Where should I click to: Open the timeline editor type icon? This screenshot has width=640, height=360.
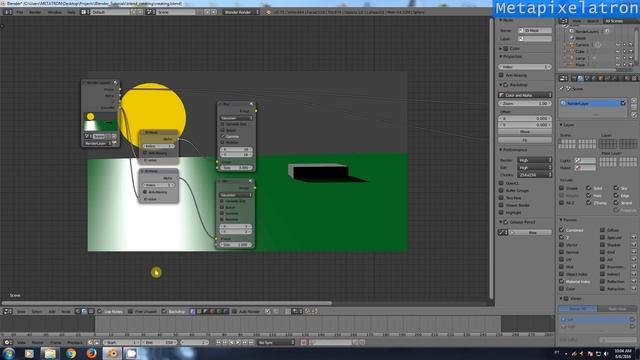point(7,342)
